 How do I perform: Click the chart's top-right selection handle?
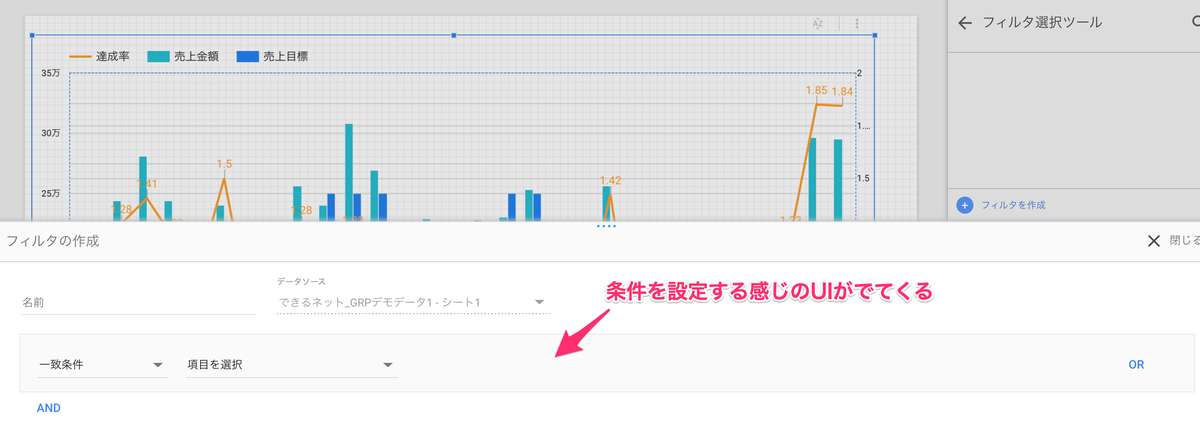click(x=875, y=36)
